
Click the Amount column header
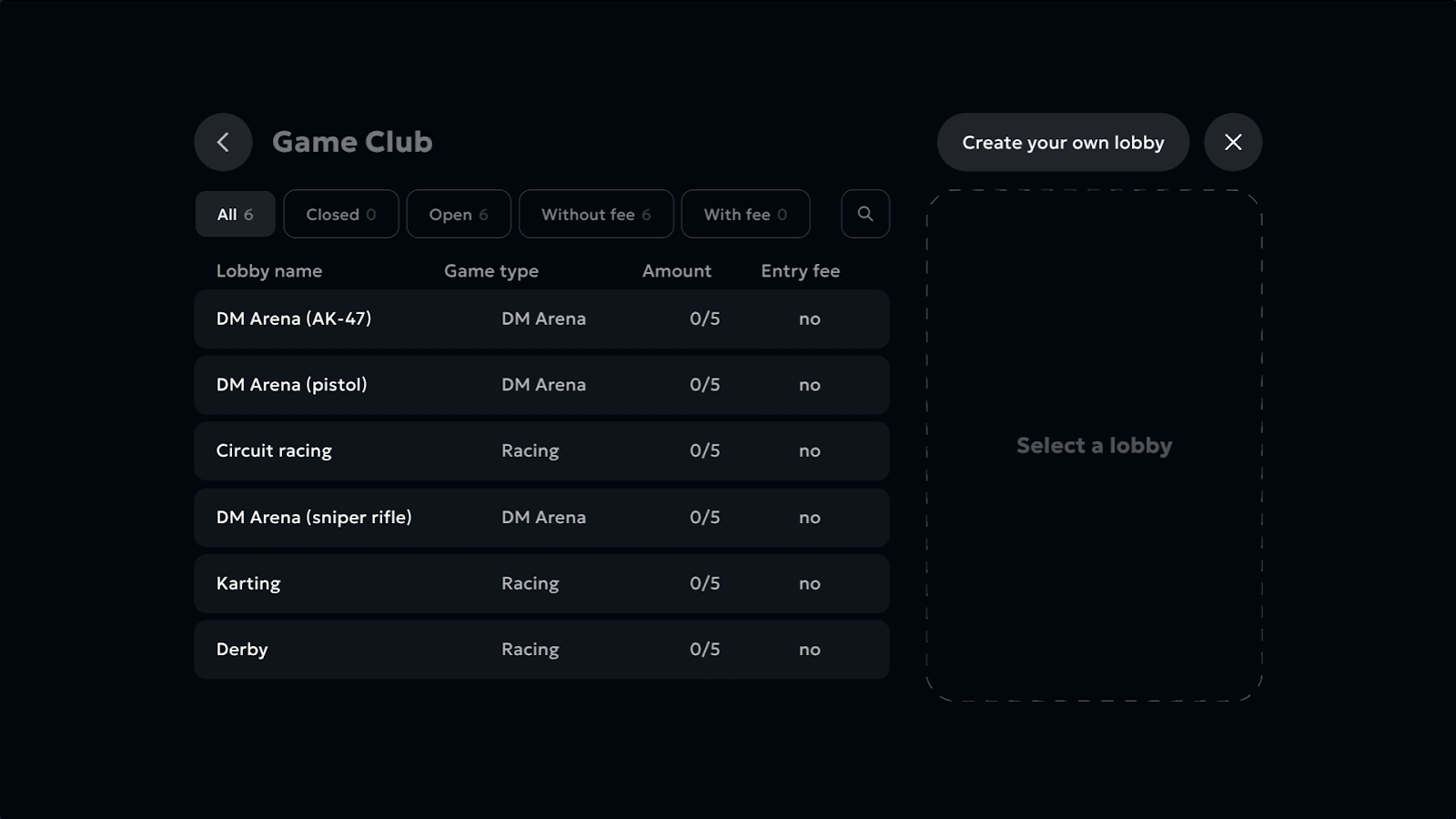pos(677,271)
